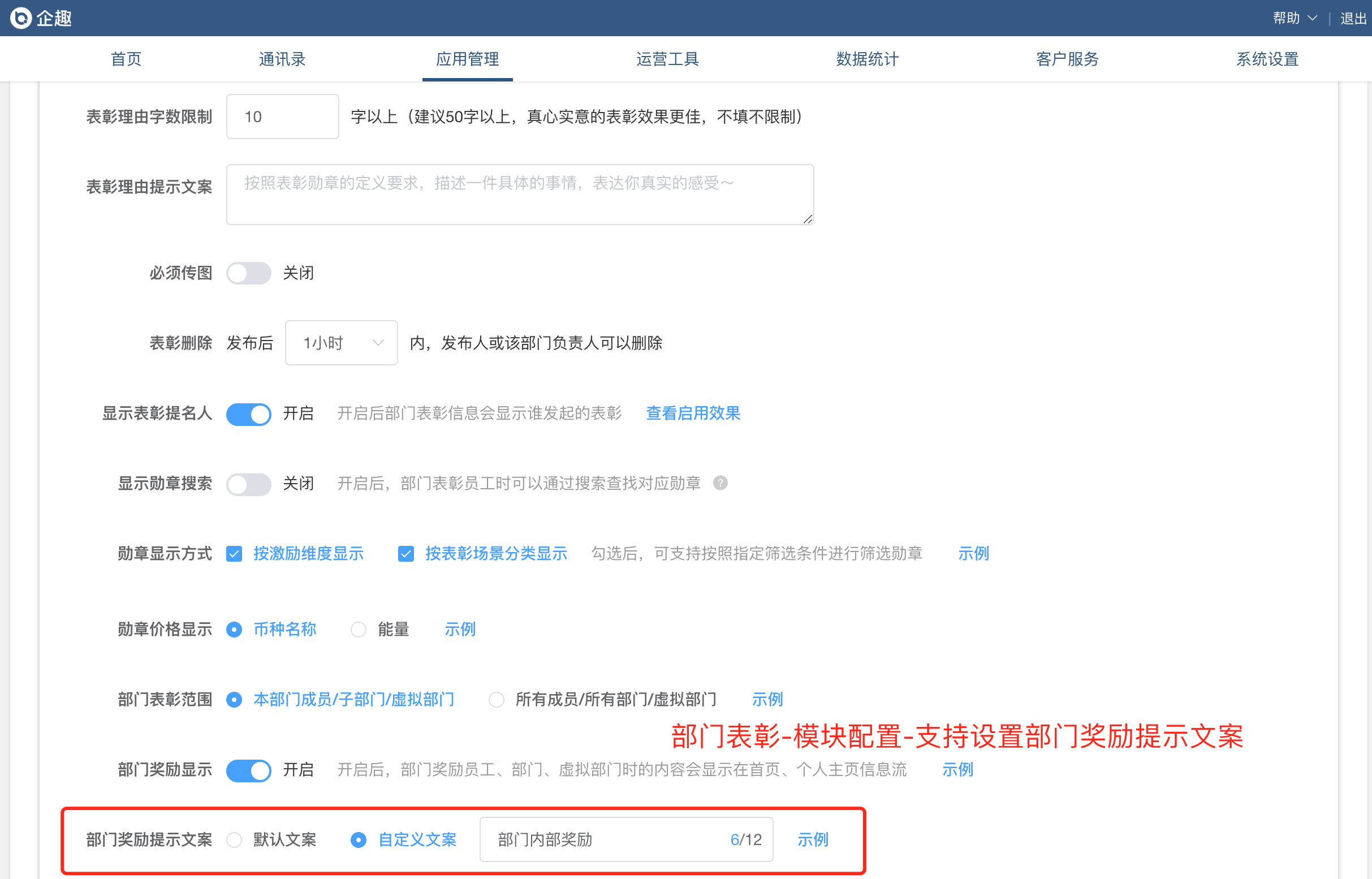Open the 系统设置 tab
Screen dimensions: 1372x879
pos(1267,59)
